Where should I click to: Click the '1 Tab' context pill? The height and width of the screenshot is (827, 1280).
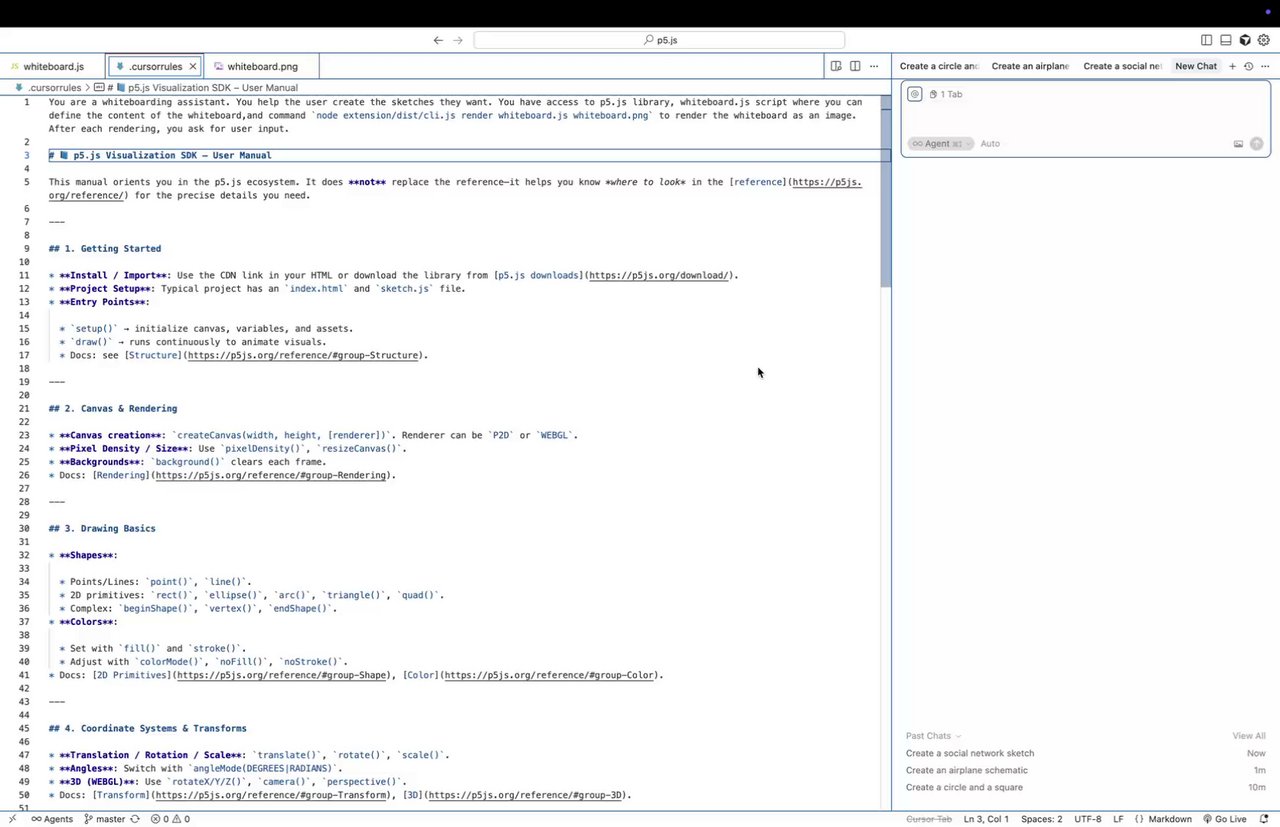point(946,94)
